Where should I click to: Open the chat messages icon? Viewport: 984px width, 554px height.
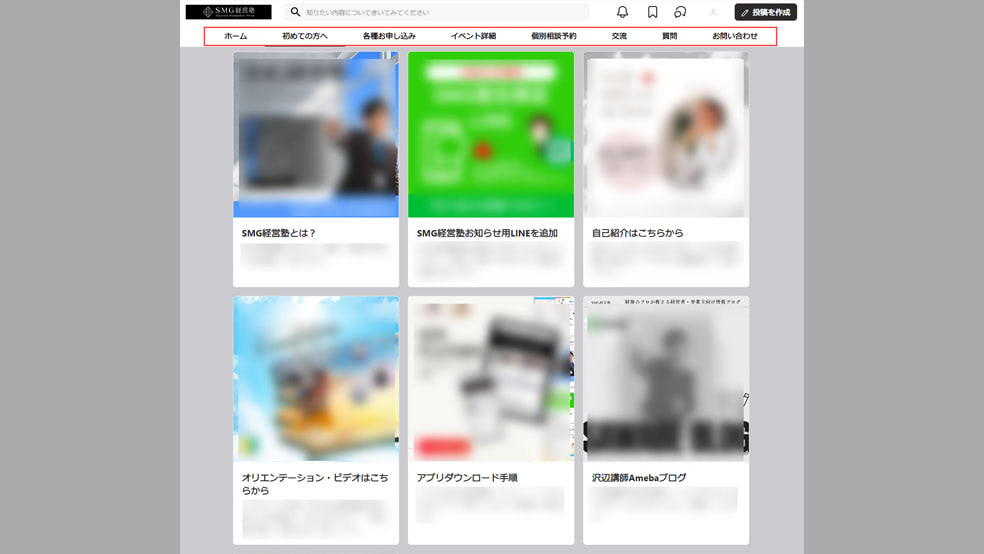(x=680, y=12)
